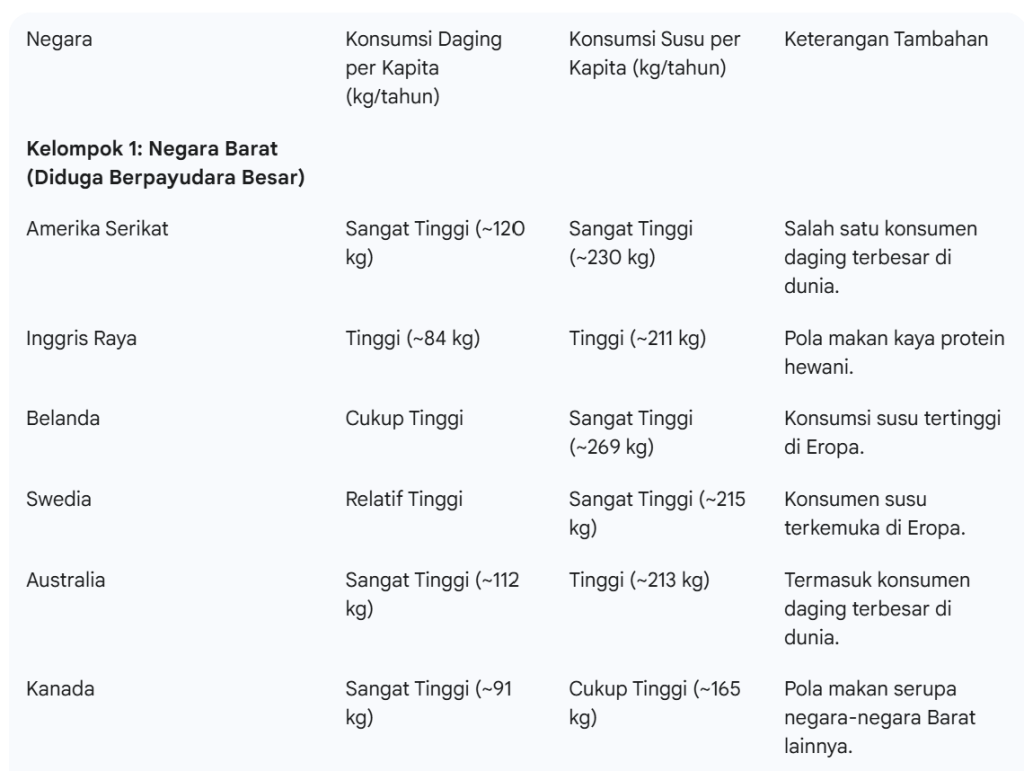Click the 'Konsumen susu terkemuka di Eropa' text
The height and width of the screenshot is (771, 1024).
pos(874,513)
